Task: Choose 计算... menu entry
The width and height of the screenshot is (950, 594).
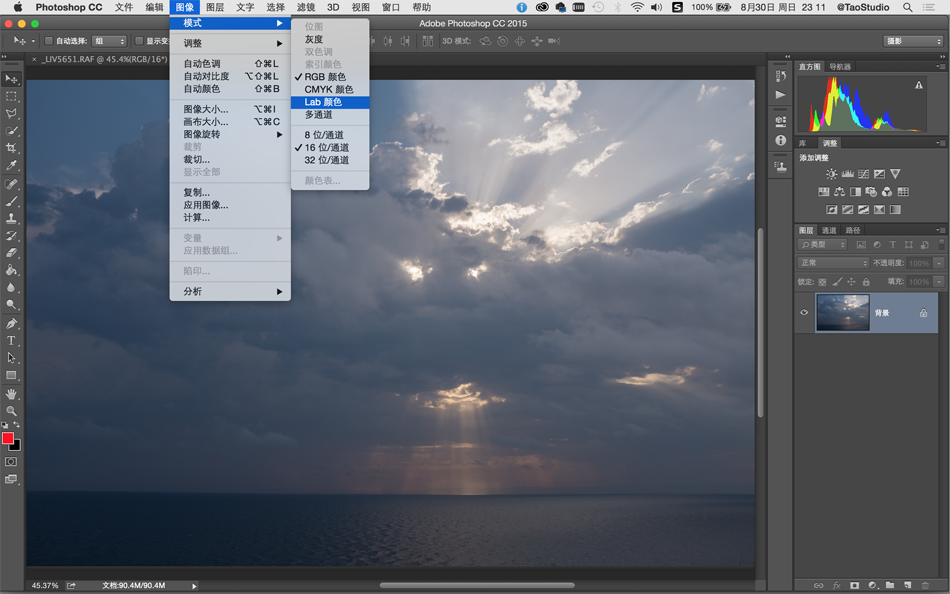Action: [x=230, y=218]
